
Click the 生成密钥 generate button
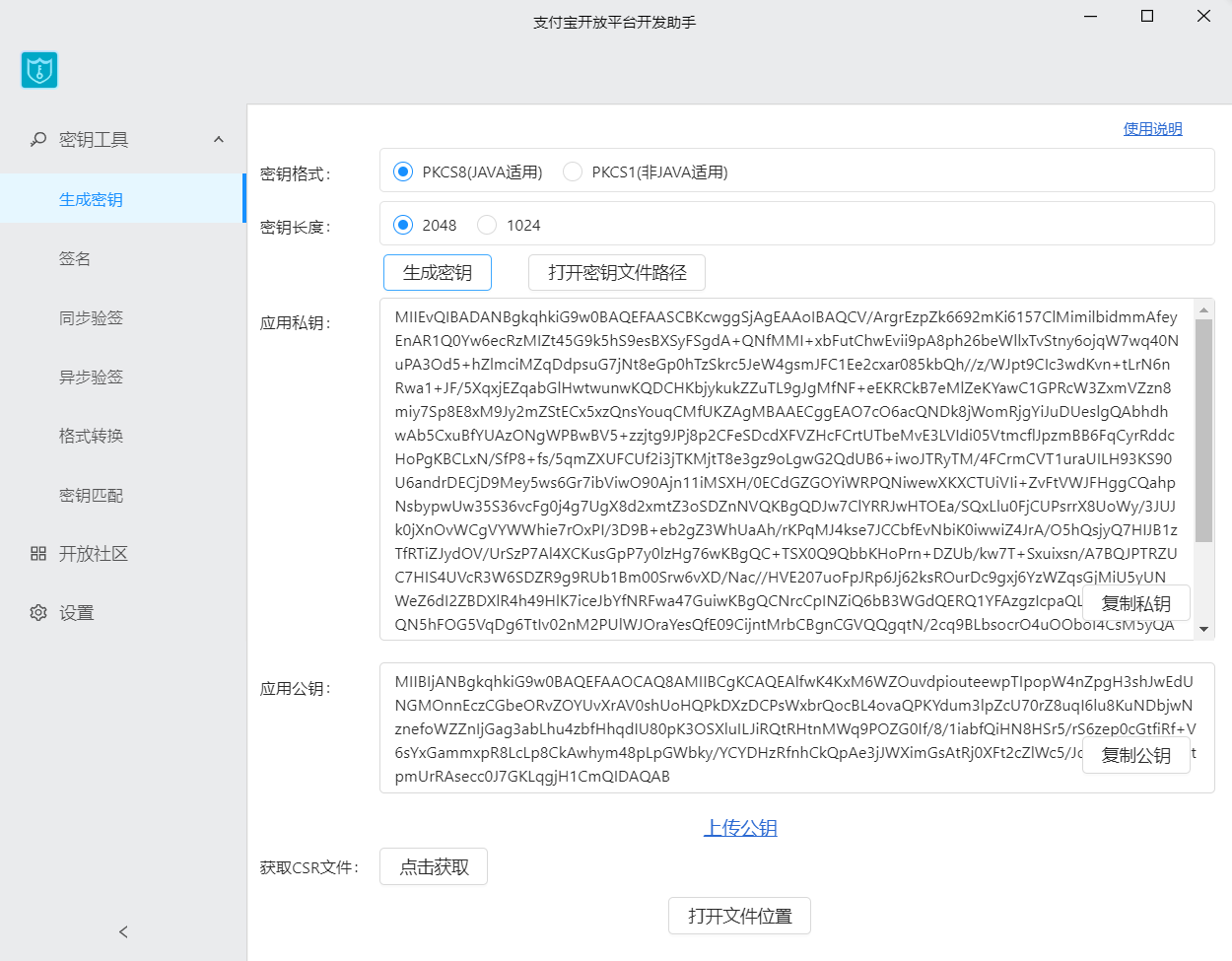coord(437,272)
